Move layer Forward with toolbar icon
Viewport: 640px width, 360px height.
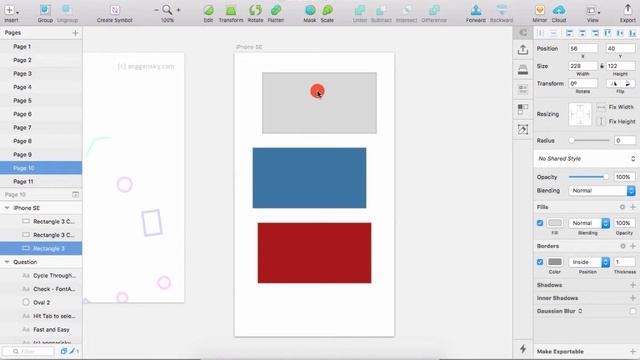[476, 10]
